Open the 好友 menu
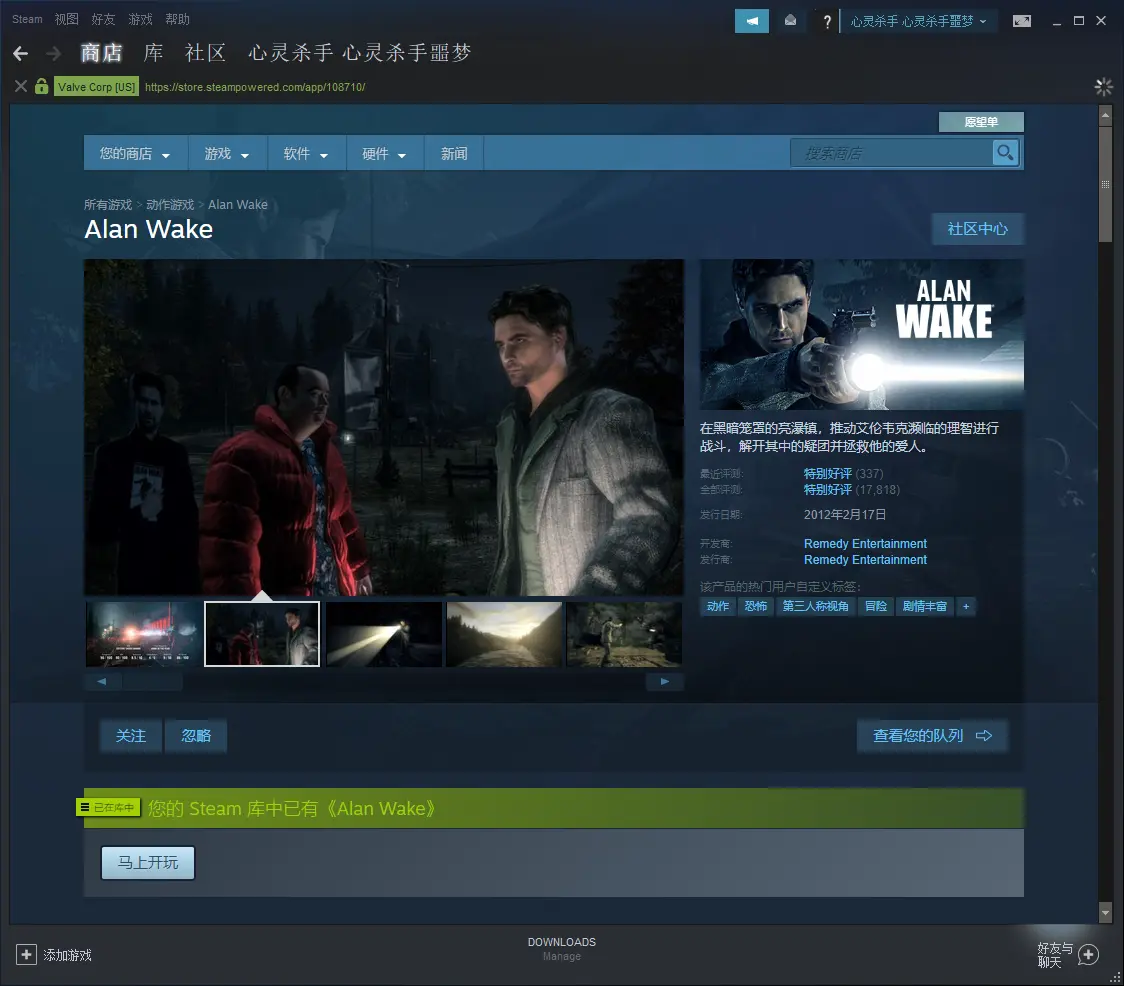1124x986 pixels. [x=103, y=19]
